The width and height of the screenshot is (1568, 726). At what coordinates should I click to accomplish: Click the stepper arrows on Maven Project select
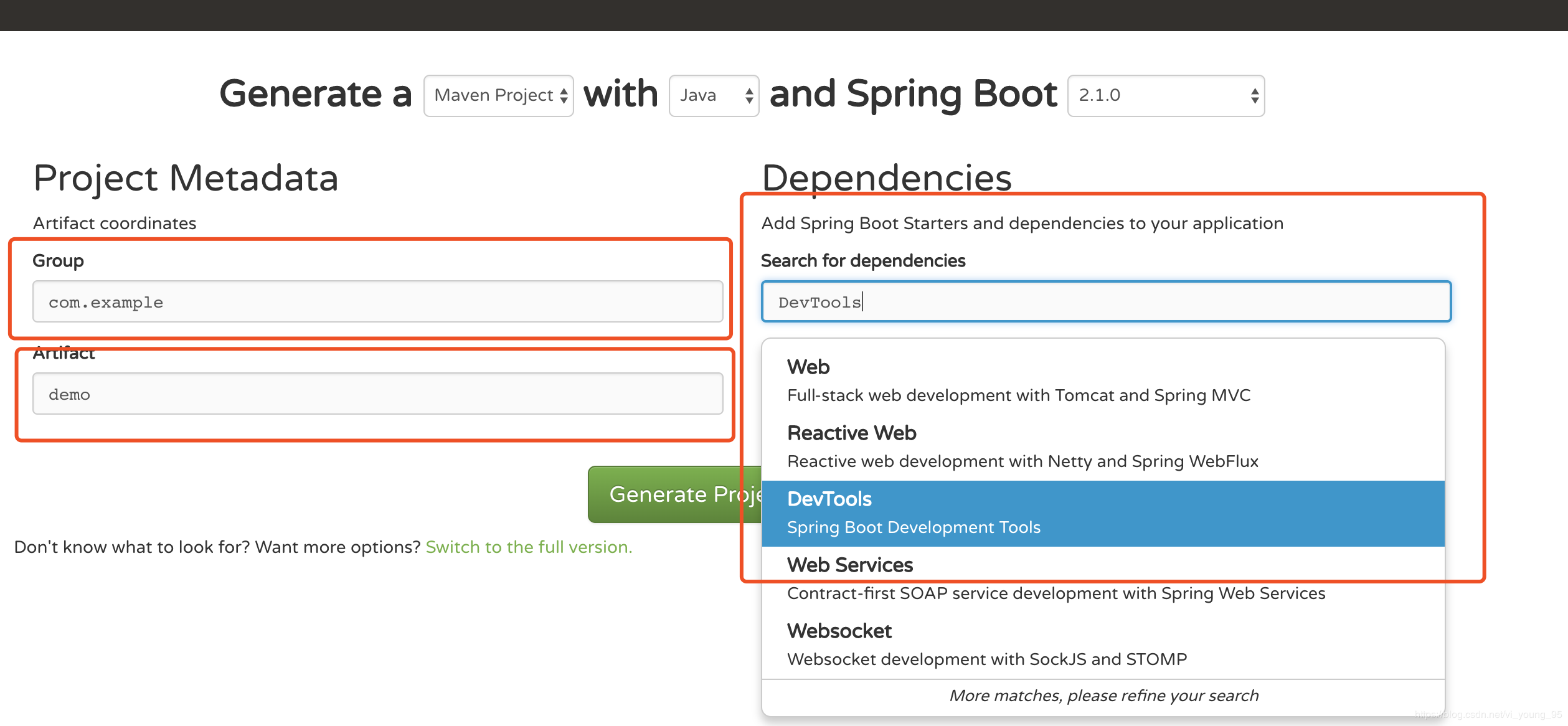564,95
